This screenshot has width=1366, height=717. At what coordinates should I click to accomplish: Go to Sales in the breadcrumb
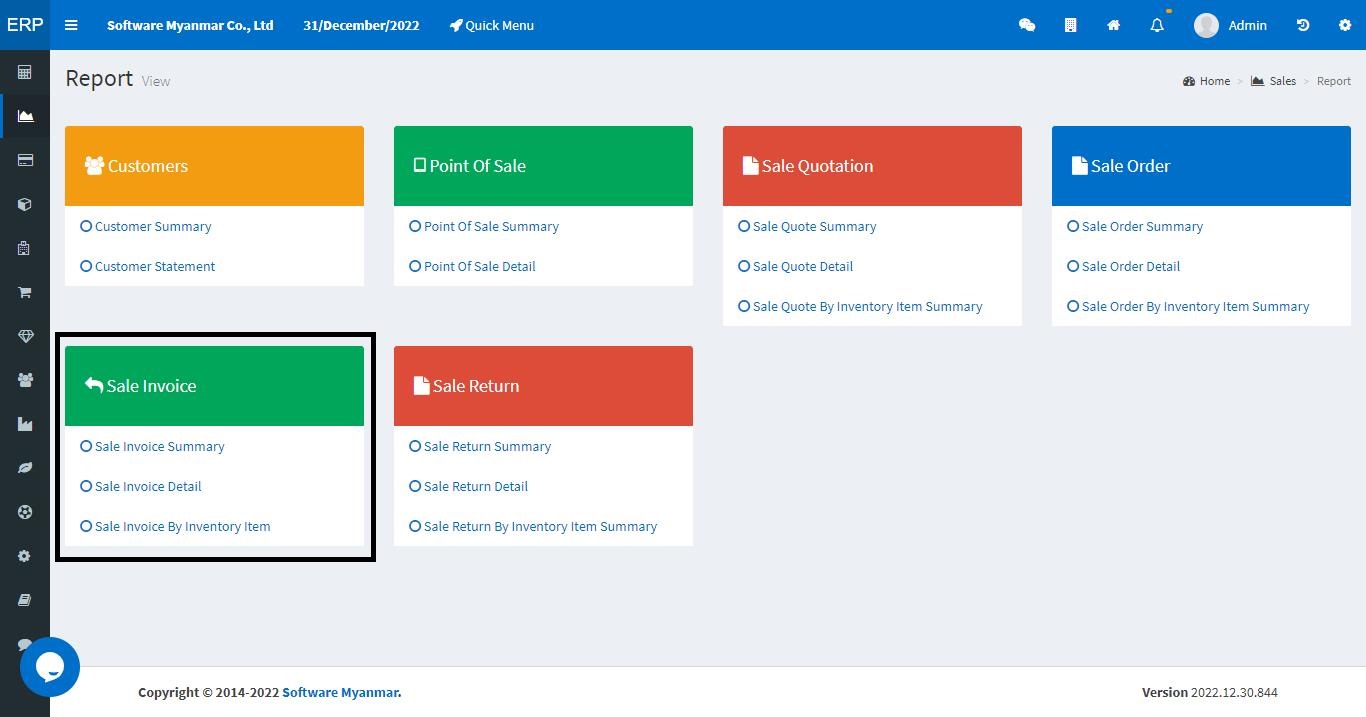[x=1273, y=81]
